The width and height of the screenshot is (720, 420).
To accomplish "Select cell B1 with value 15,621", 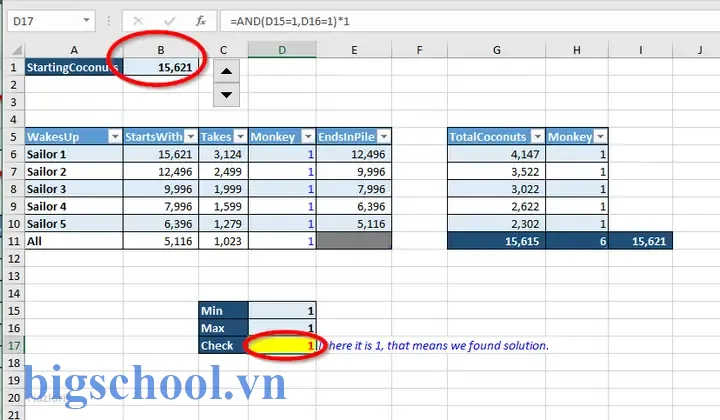I will tap(161, 67).
